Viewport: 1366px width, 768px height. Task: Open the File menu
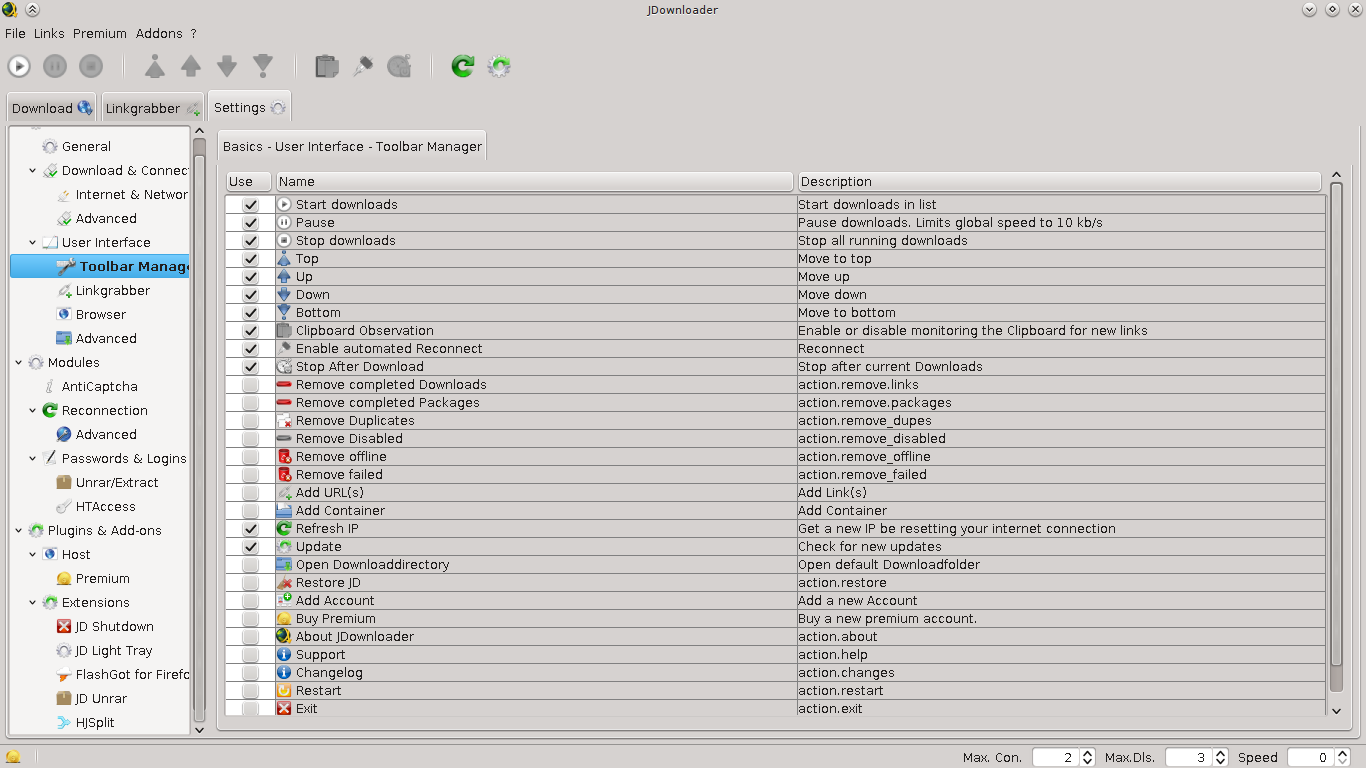coord(15,33)
